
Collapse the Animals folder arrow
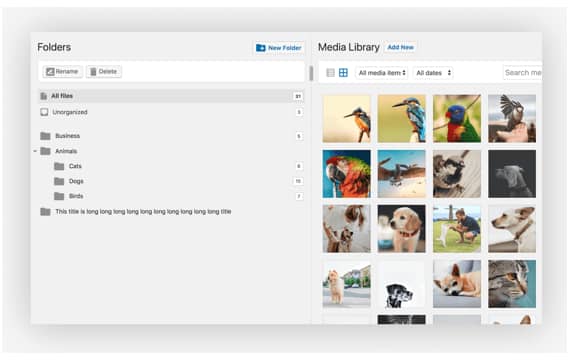tap(35, 151)
